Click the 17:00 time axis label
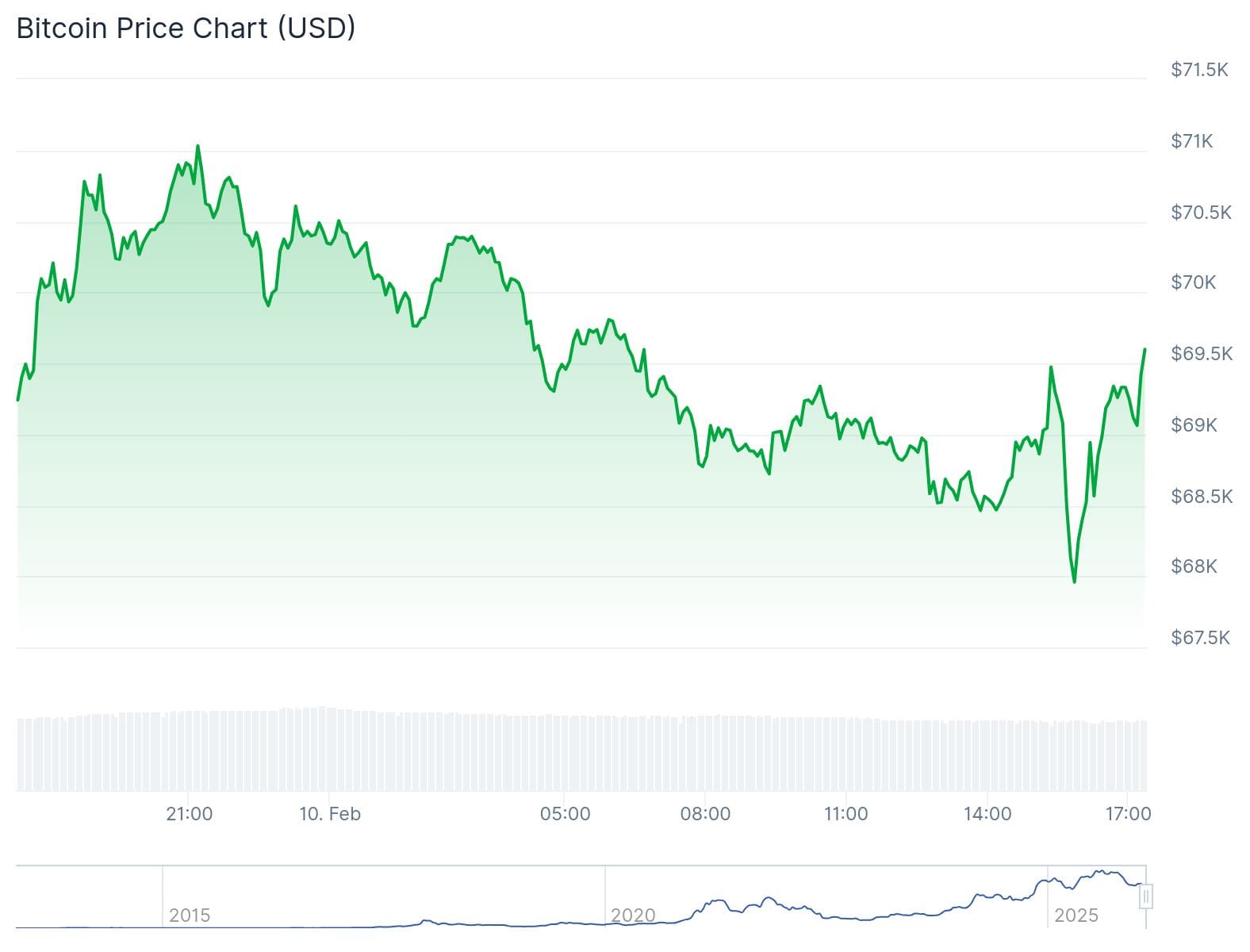The width and height of the screenshot is (1250, 952). click(1128, 814)
